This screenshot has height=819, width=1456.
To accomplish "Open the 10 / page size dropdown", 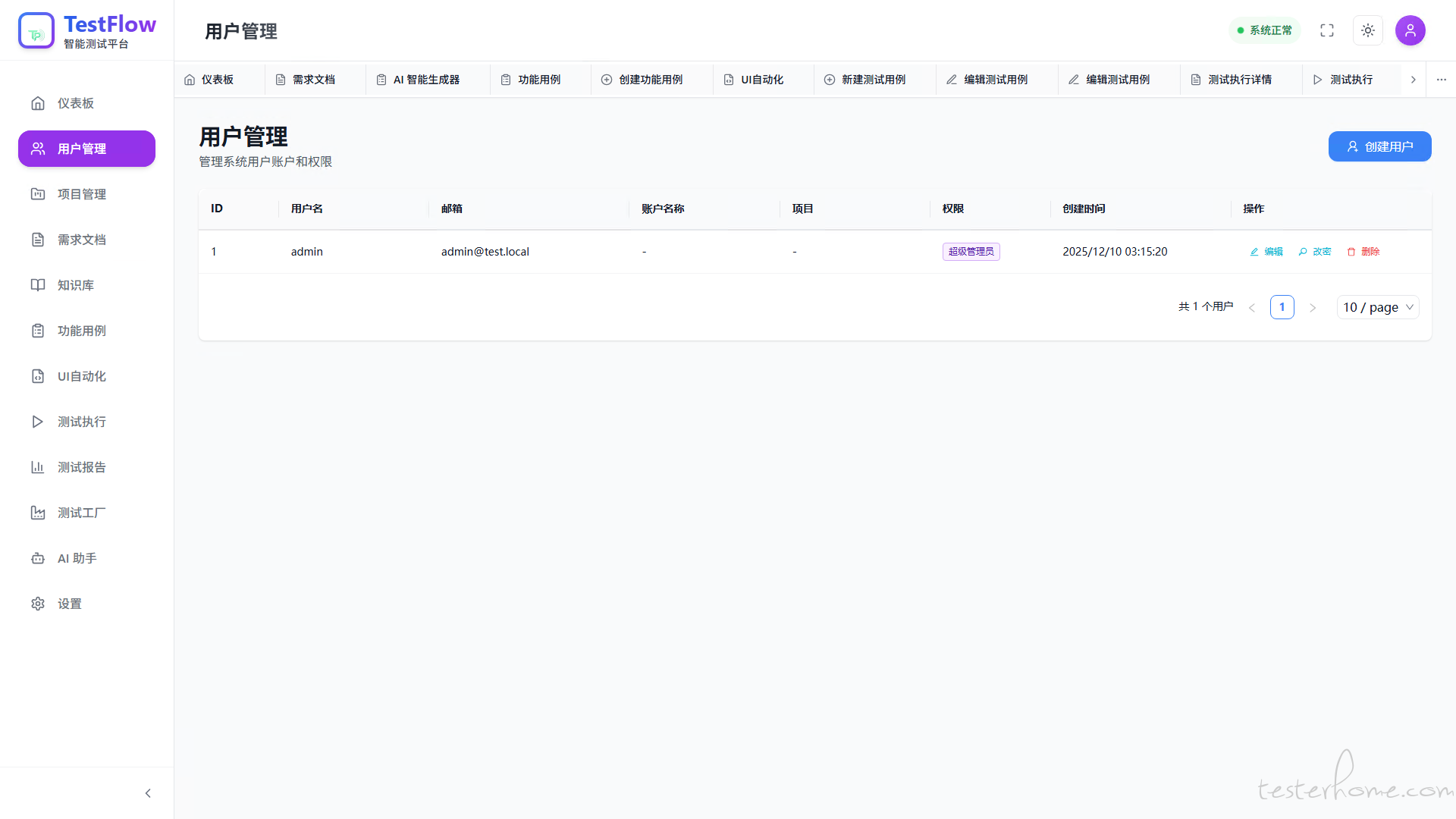I will pyautogui.click(x=1378, y=307).
